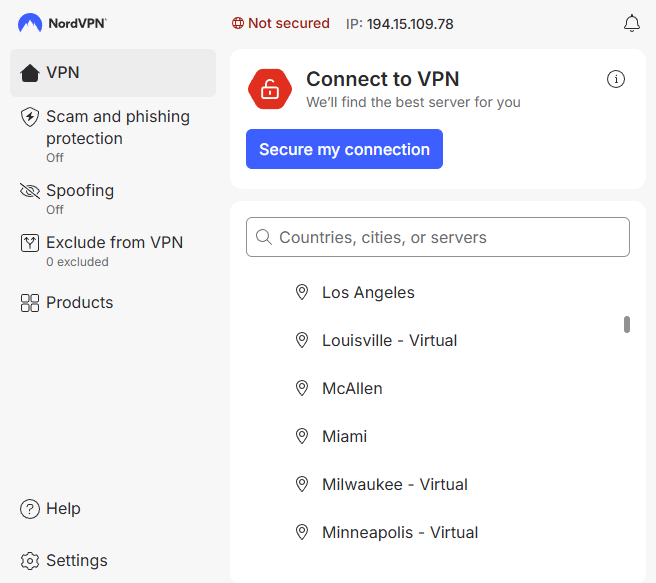
Task: Click the 0 excluded label
Action: coord(77,262)
